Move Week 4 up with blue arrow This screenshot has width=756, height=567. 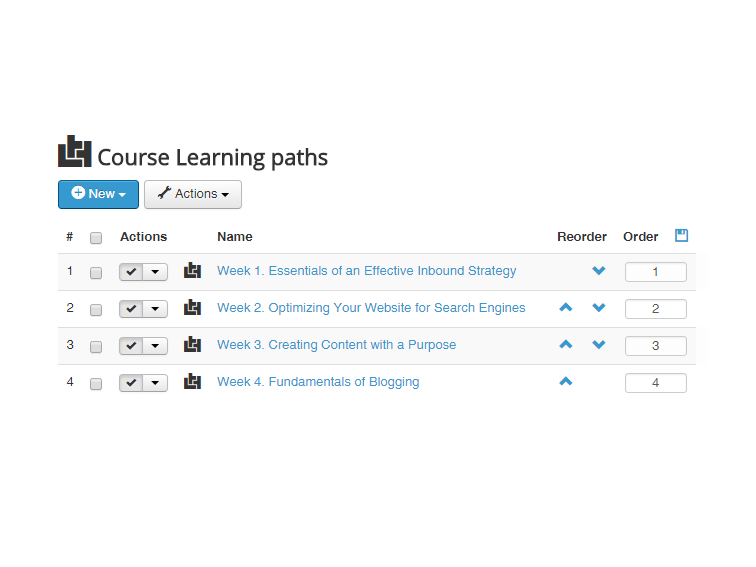[566, 381]
